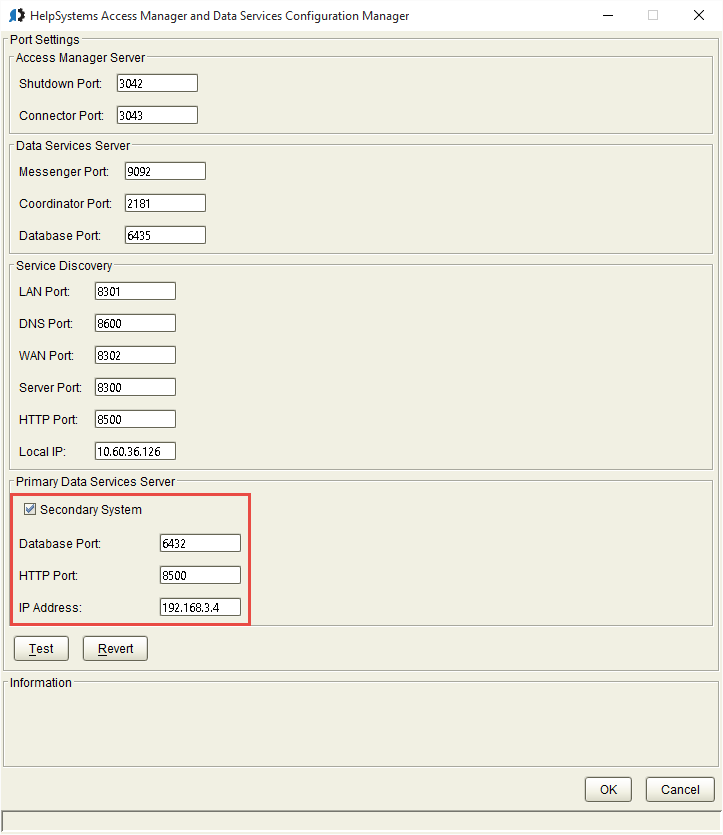Close the Configuration Manager window
Screen dimensions: 723x835
pos(699,16)
